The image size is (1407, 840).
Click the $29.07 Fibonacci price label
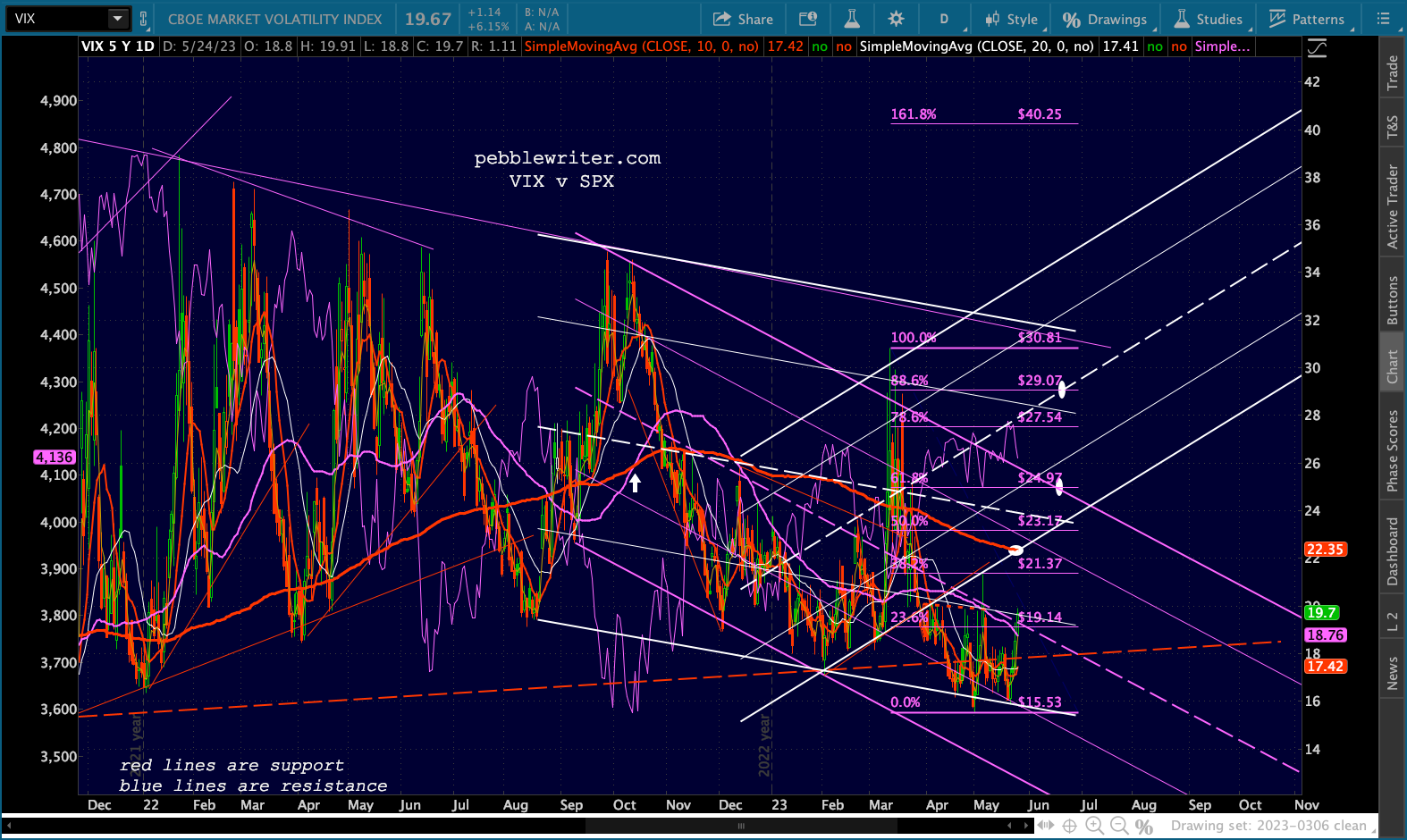pyautogui.click(x=1040, y=381)
